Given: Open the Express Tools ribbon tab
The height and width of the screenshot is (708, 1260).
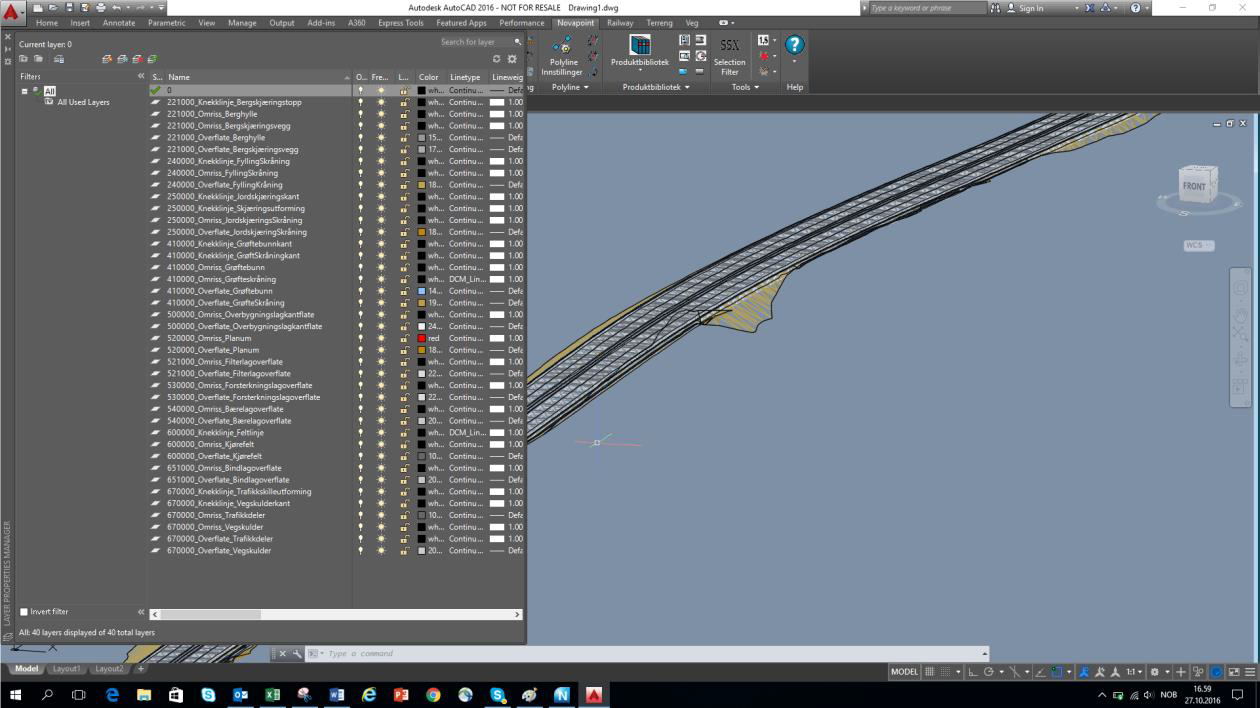Looking at the screenshot, I should tap(401, 22).
